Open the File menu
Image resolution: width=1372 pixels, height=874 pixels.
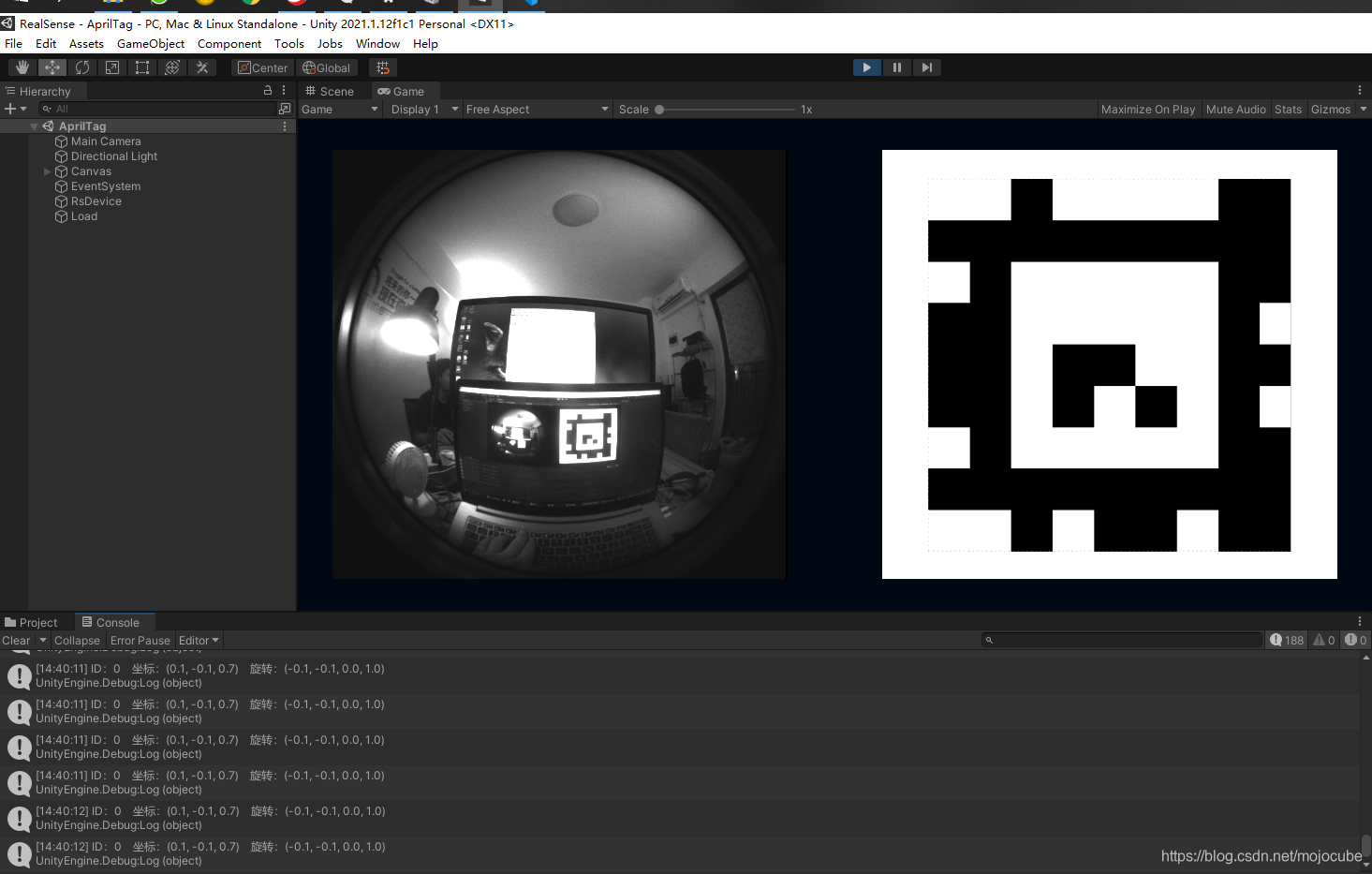coord(13,43)
